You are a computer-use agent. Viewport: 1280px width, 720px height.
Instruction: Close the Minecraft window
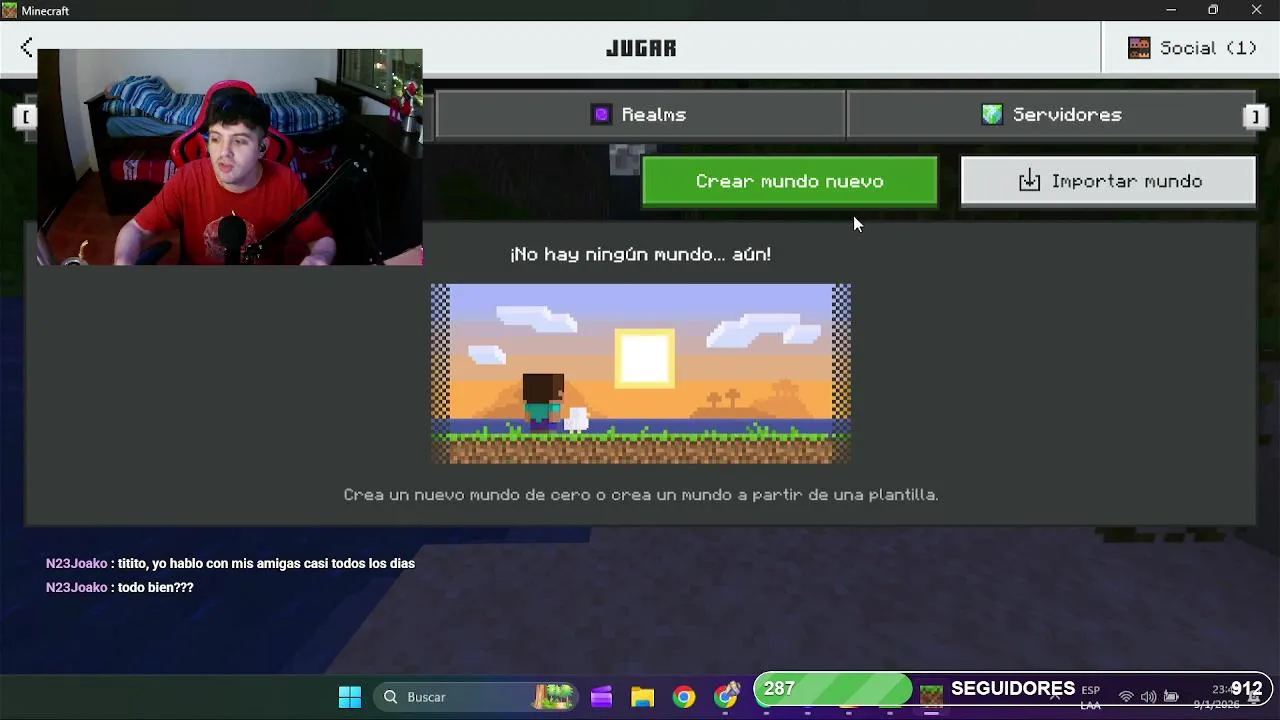pyautogui.click(x=1257, y=10)
